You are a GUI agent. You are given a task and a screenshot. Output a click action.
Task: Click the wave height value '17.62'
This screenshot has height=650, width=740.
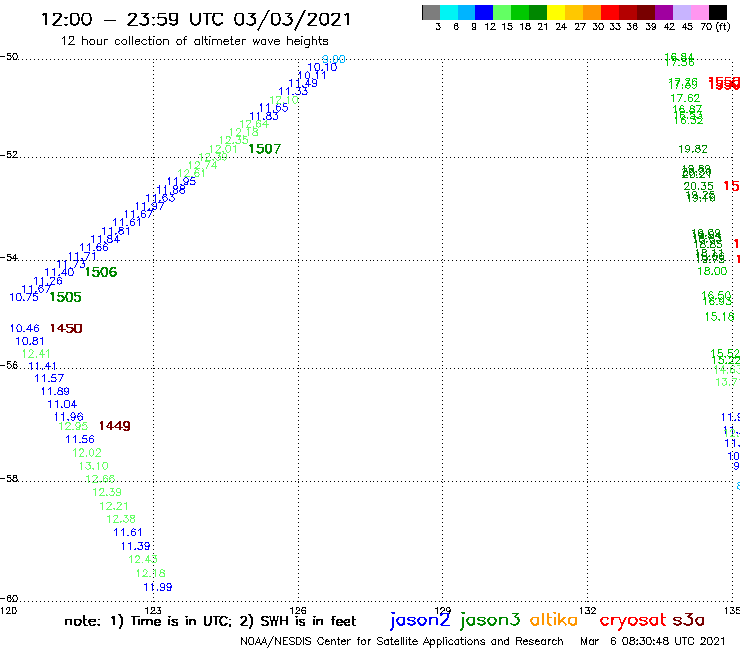[x=685, y=98]
